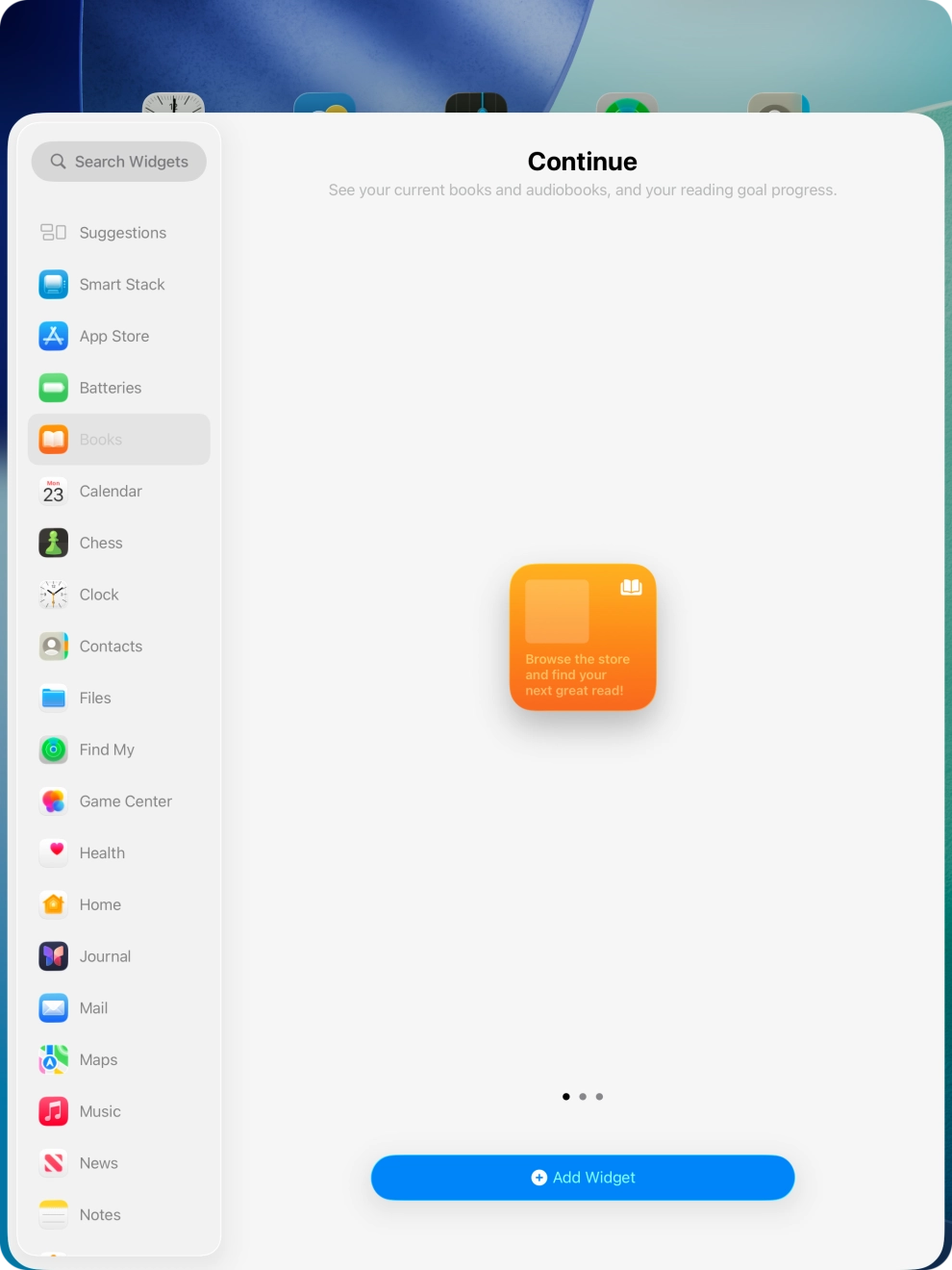Select the Mail envelope icon
952x1270 pixels.
[54, 1008]
